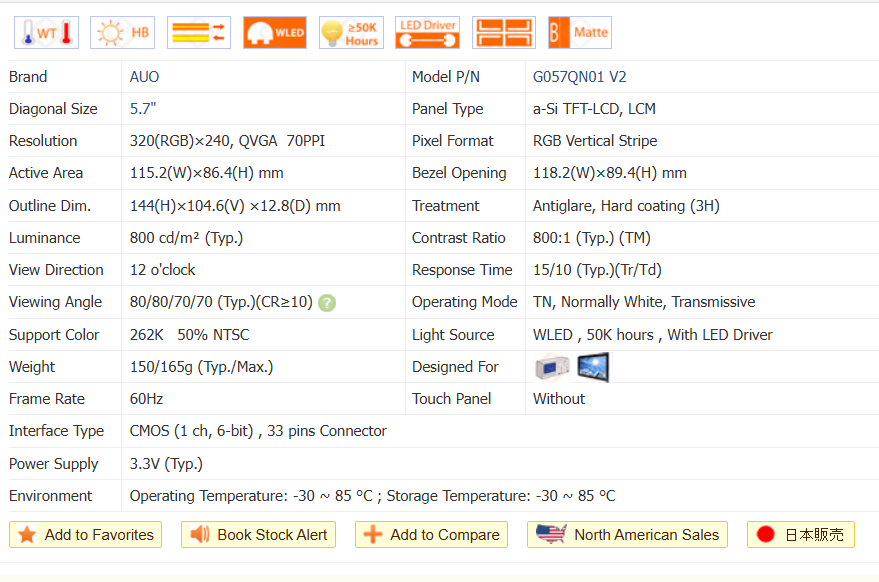Click the outdoor display thumbnail in Designed For

click(x=593, y=367)
